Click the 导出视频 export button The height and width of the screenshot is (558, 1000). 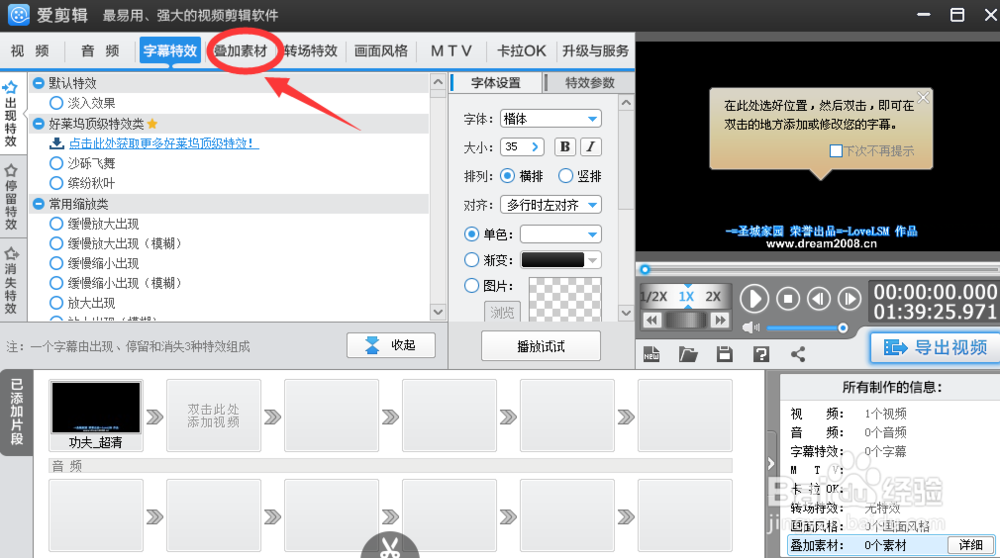(x=935, y=348)
